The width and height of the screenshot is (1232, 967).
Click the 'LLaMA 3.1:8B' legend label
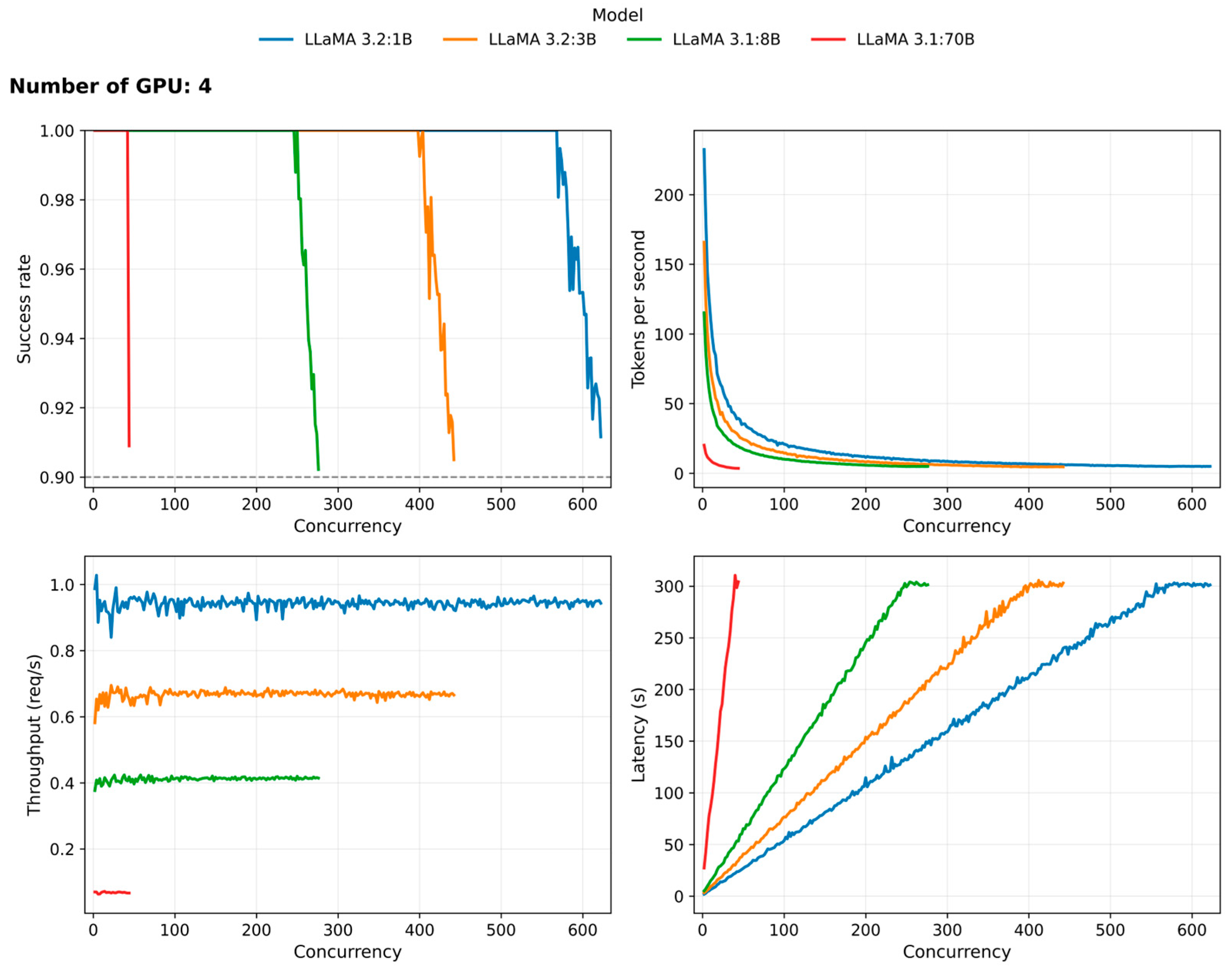point(726,40)
